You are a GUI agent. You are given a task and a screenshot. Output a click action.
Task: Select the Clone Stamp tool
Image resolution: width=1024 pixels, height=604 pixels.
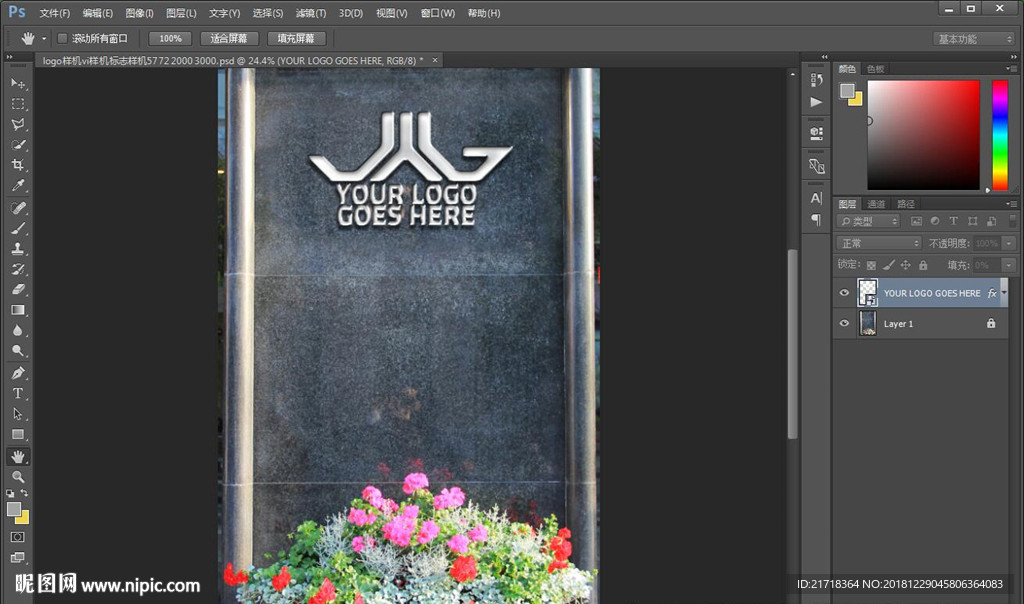pos(18,249)
